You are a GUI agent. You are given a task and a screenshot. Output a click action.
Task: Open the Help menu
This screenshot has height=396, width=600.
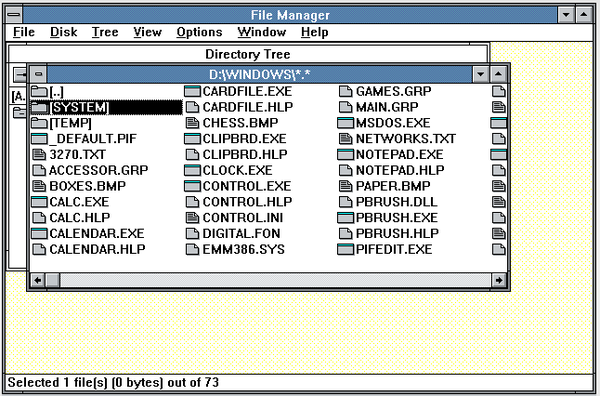point(315,32)
